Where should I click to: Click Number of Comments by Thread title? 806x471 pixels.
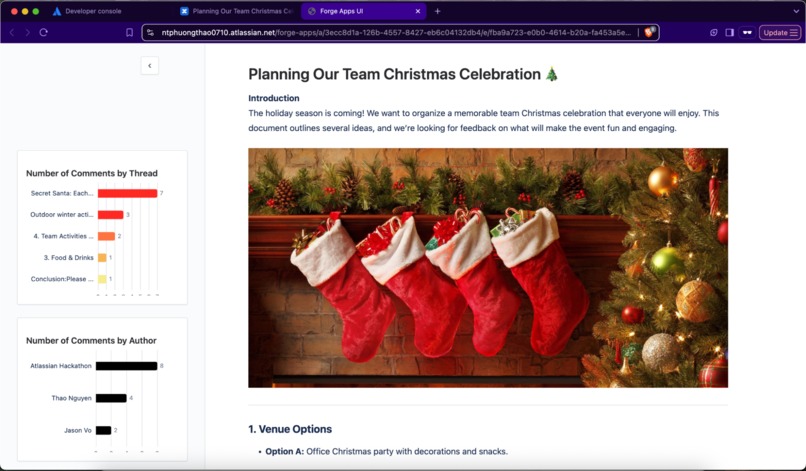92,173
